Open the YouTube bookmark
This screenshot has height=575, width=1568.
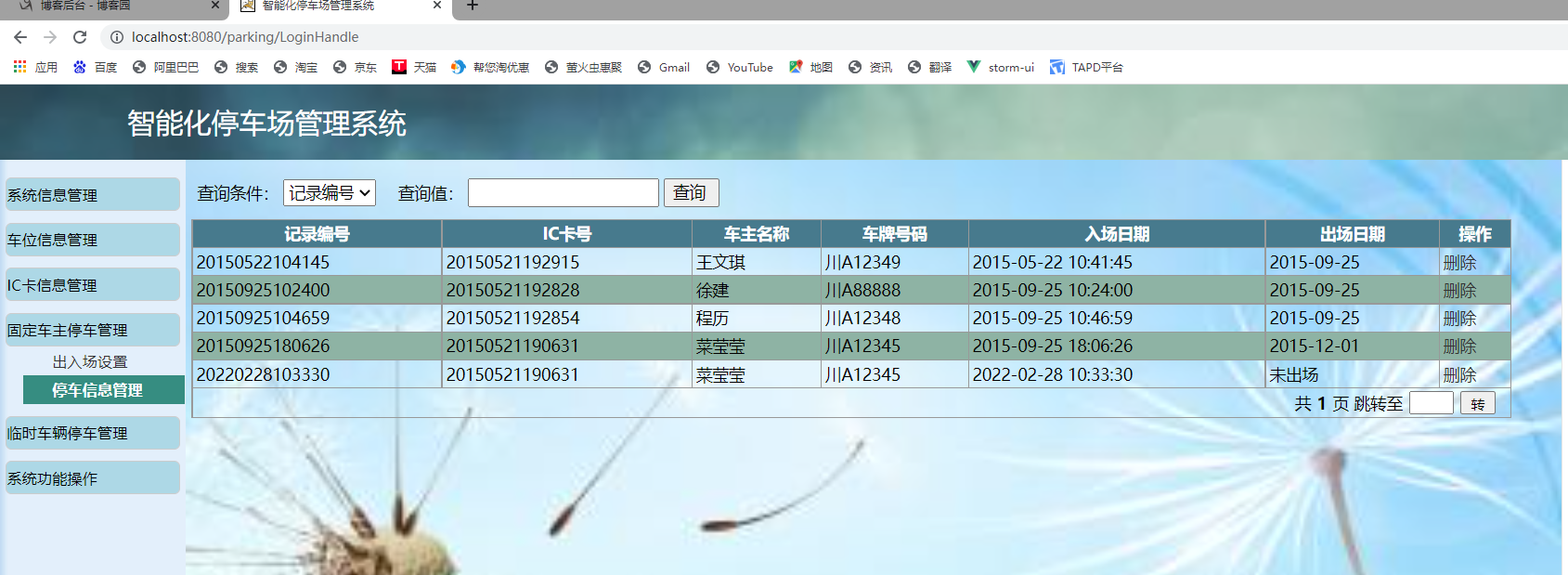tap(739, 67)
